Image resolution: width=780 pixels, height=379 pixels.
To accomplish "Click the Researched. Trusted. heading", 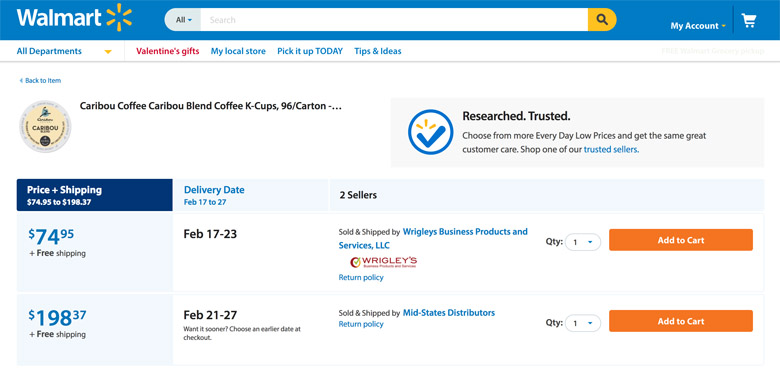I will coord(516,116).
